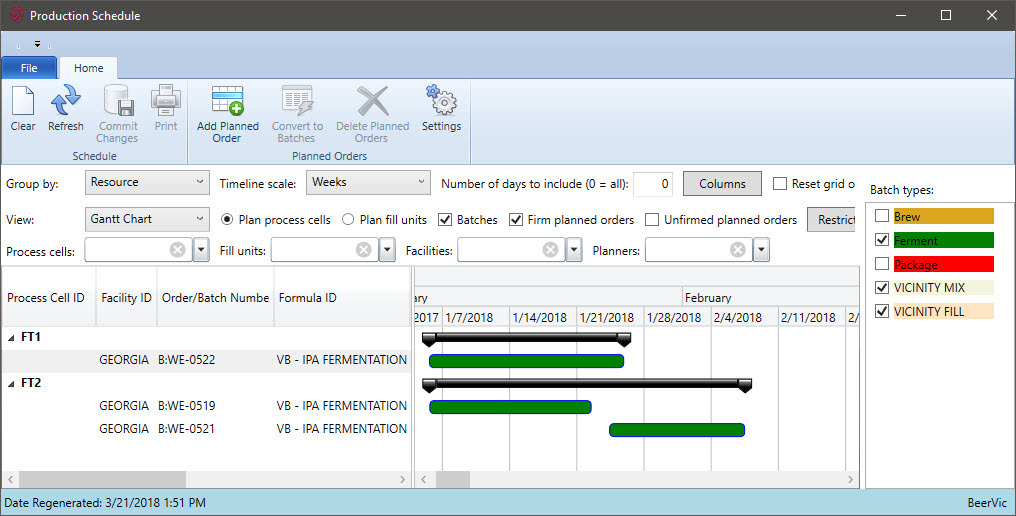Viewport: 1016px width, 516px height.
Task: Click the Gantt timeline scrollbar right arrow
Action: 851,480
